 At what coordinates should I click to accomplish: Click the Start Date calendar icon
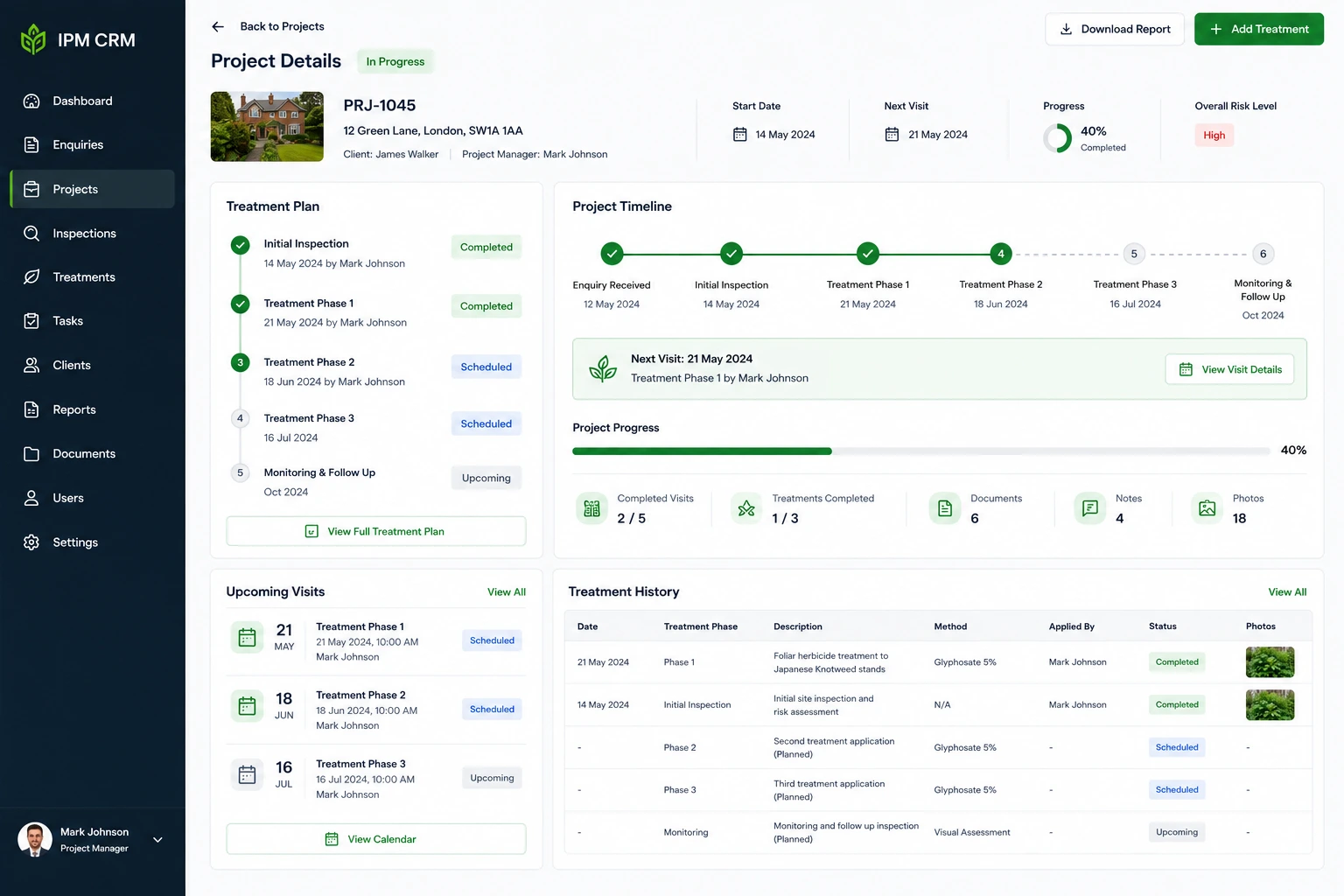pyautogui.click(x=740, y=135)
